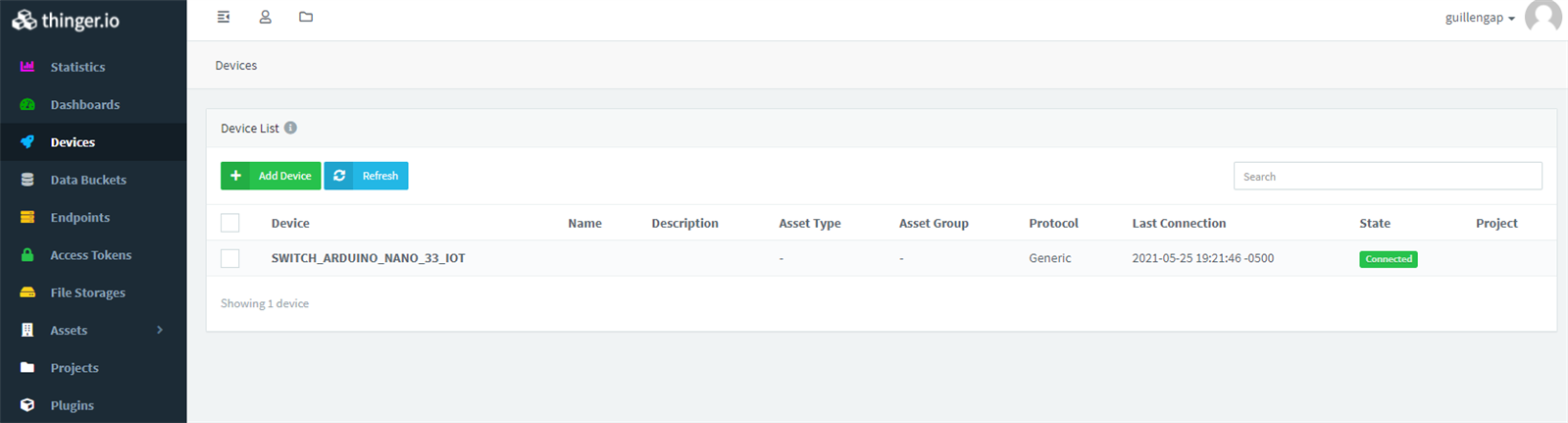Click the Devices rocket icon
Screen dimensions: 1568x423
pos(27,142)
